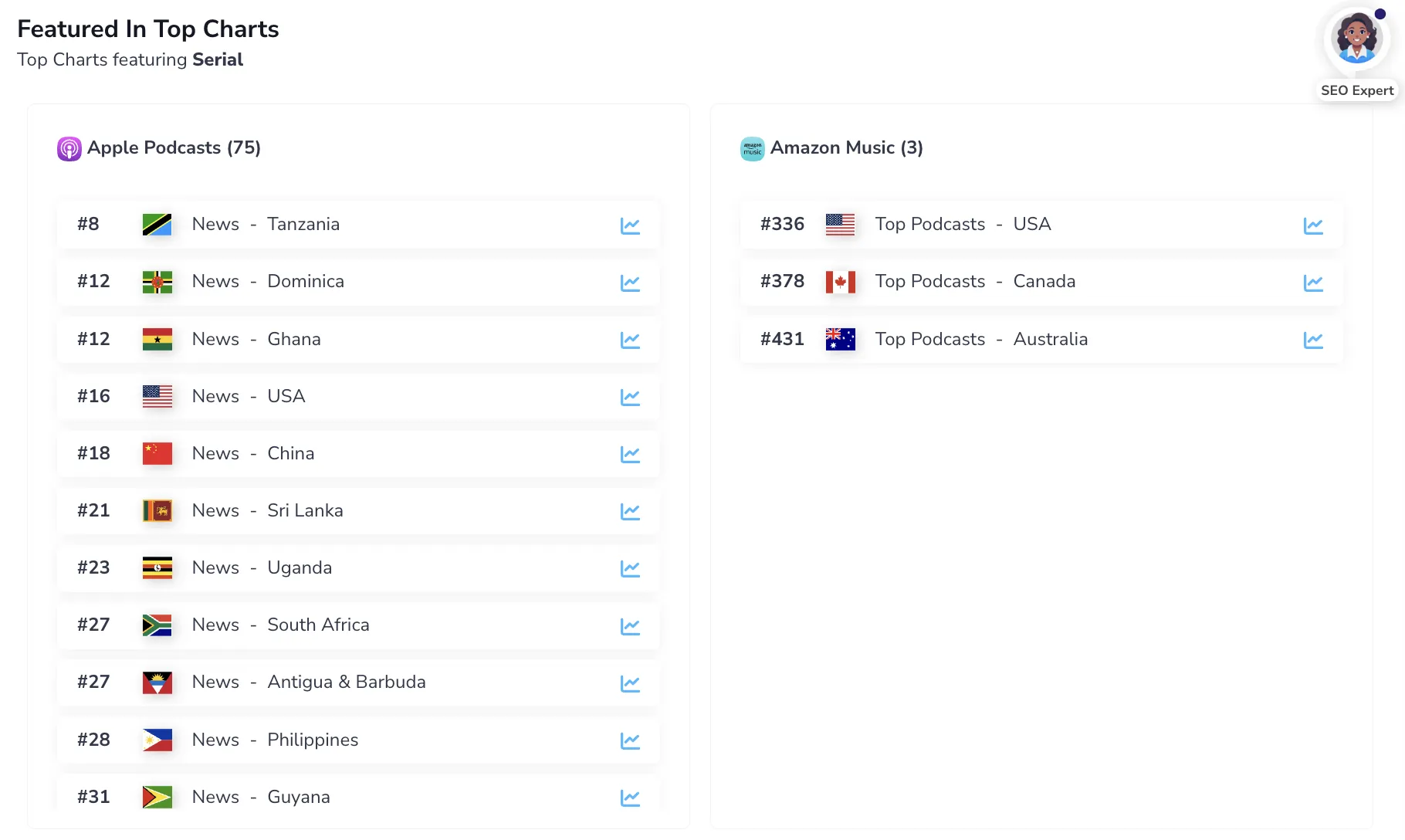Click the SEO Expert label
This screenshot has width=1405, height=840.
[1357, 90]
